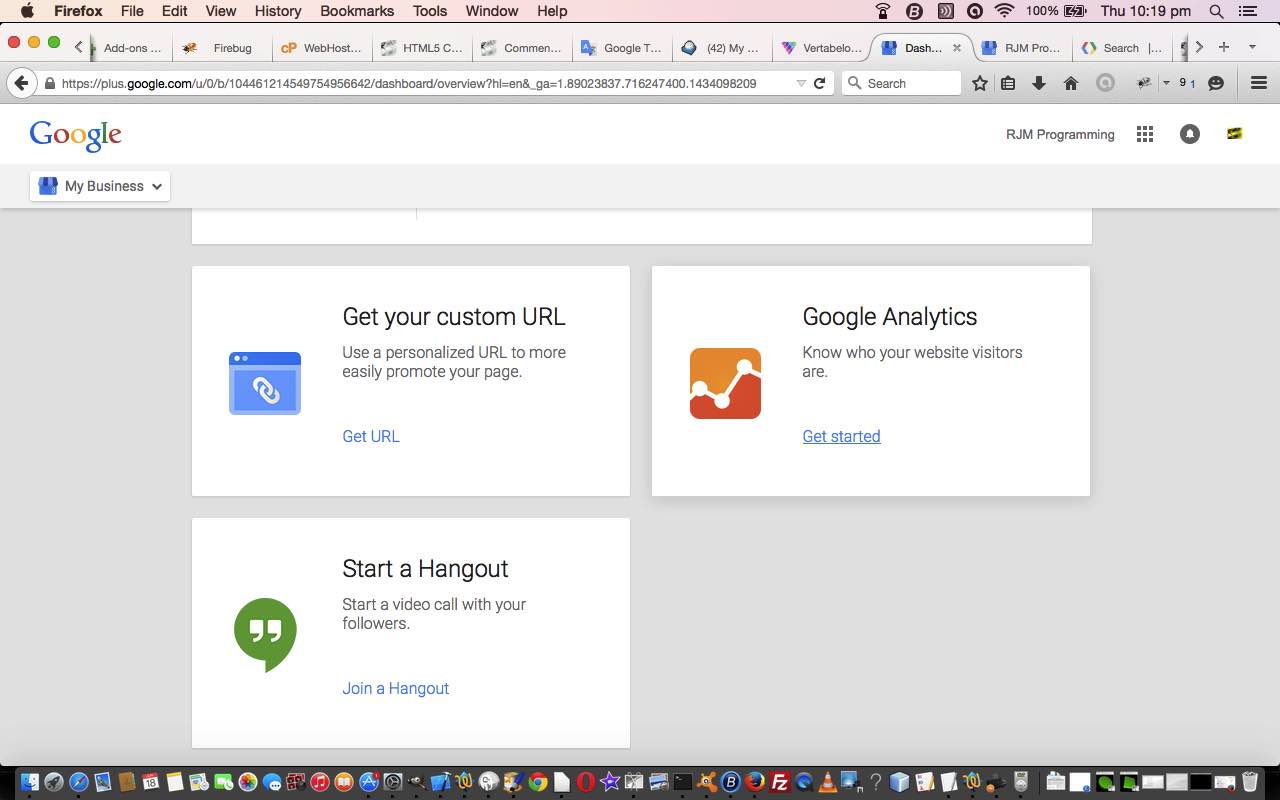Viewport: 1280px width, 800px height.
Task: Open the Tools menu
Action: click(x=430, y=11)
